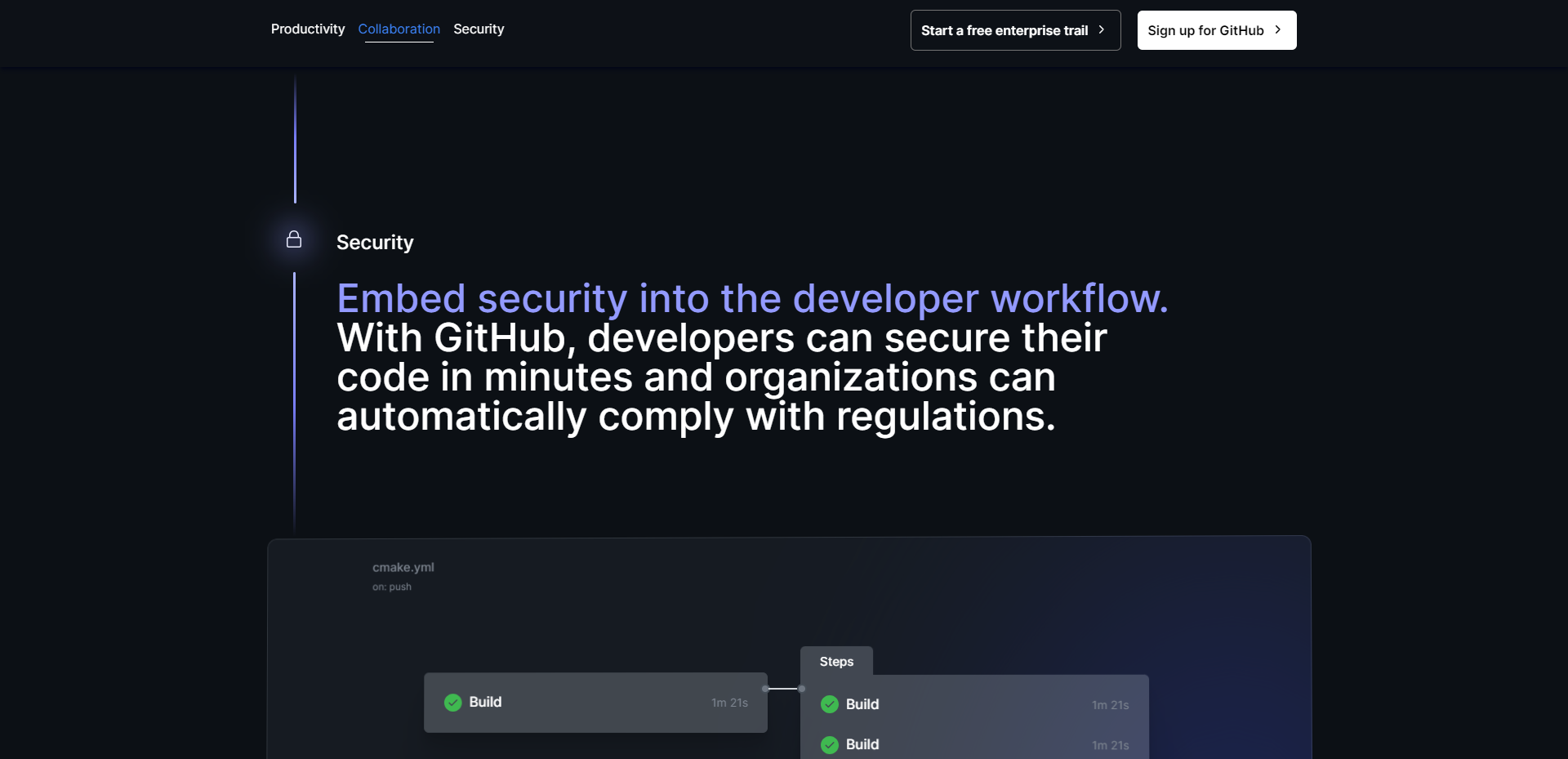Image resolution: width=1568 pixels, height=759 pixels.
Task: Click chevron arrow in enterprise trial button
Action: tap(1102, 29)
